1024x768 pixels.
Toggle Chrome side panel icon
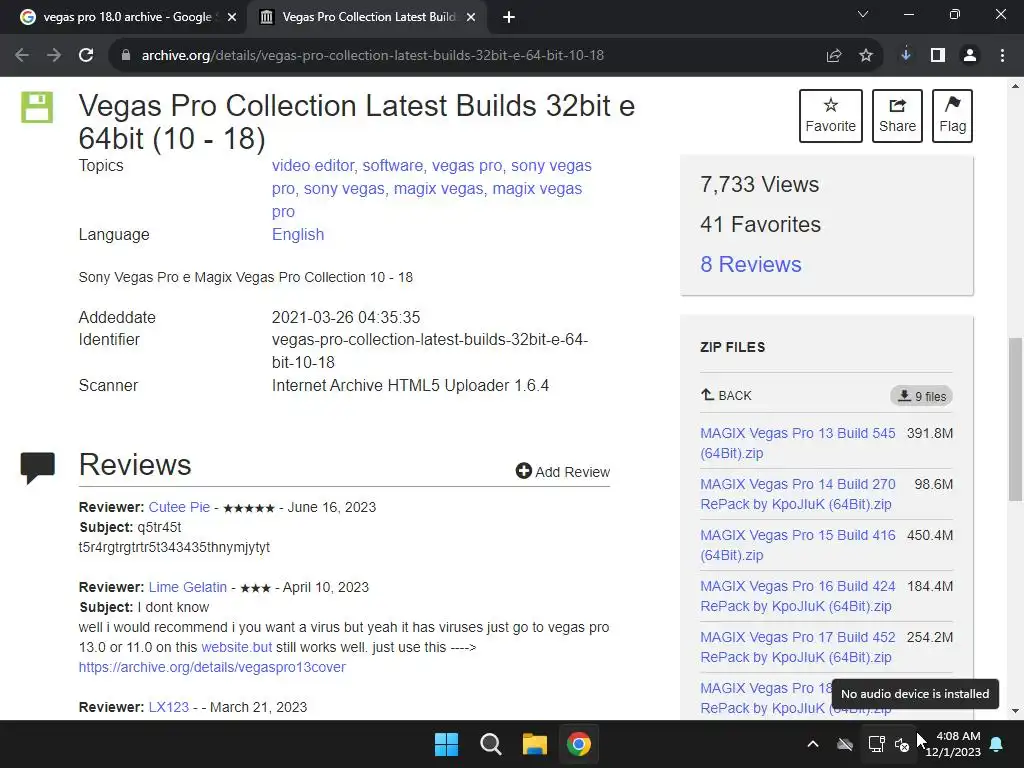(x=938, y=56)
